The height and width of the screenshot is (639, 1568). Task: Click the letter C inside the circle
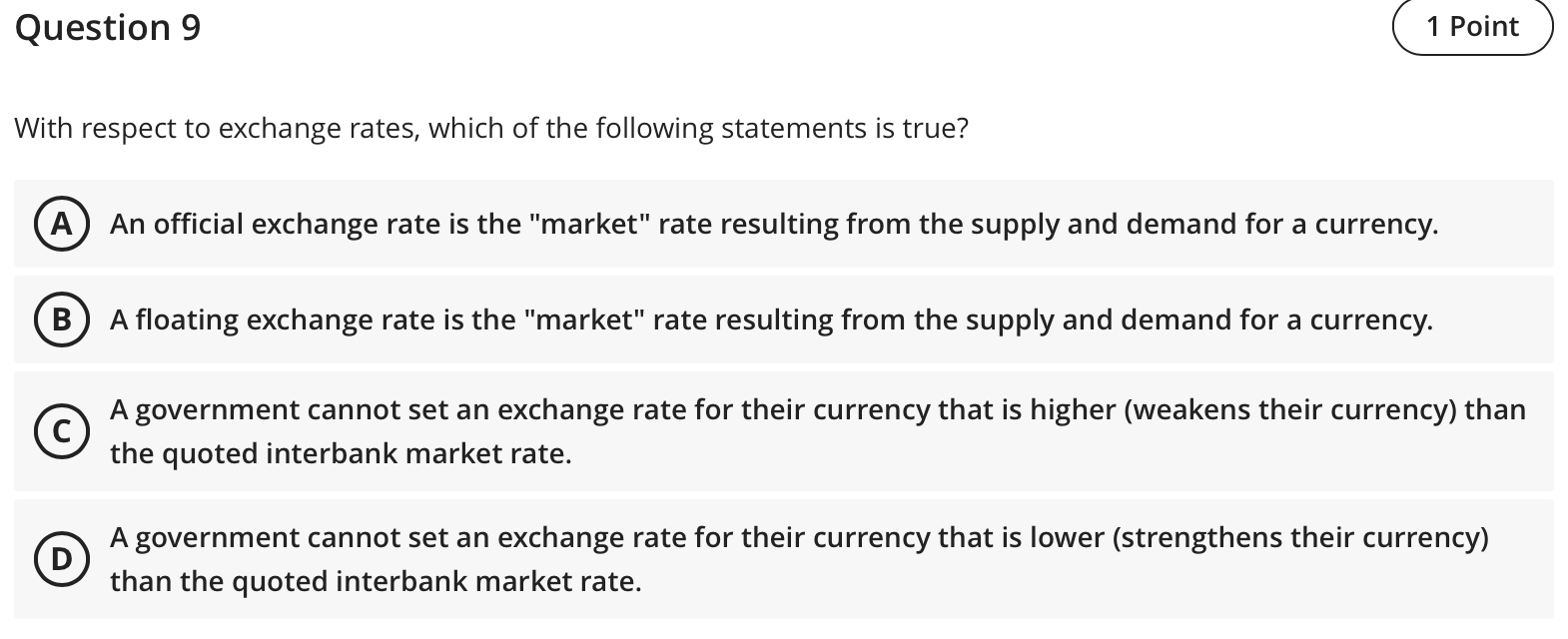[x=62, y=431]
